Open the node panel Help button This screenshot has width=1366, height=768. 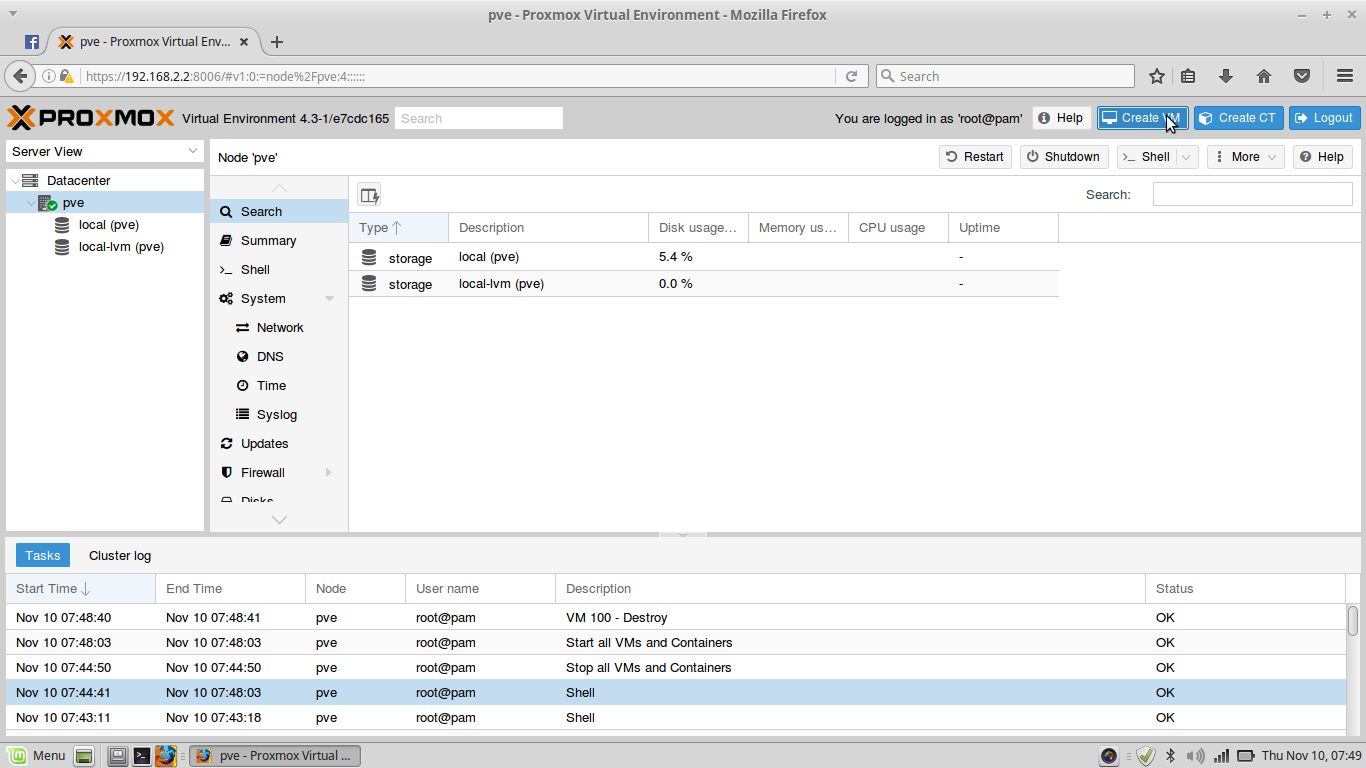click(x=1322, y=157)
